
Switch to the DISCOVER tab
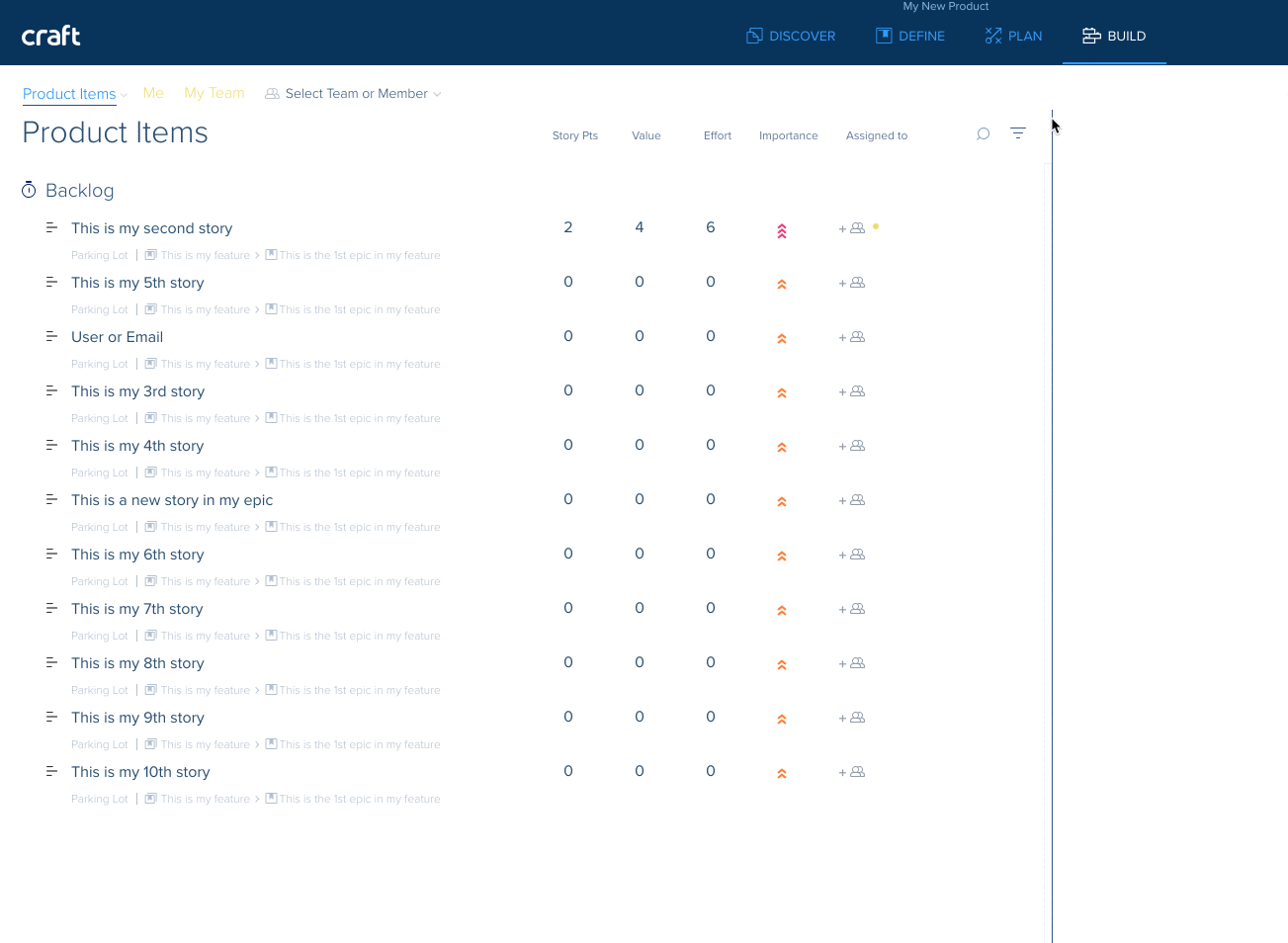(x=791, y=36)
